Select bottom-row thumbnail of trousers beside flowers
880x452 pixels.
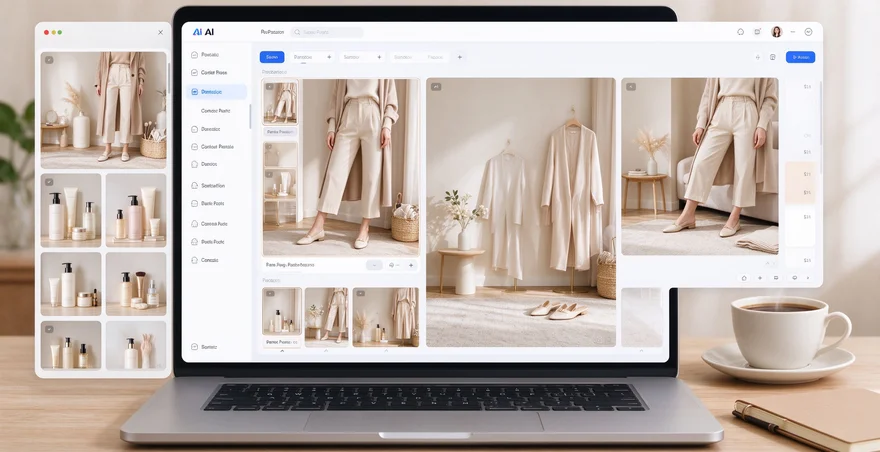pos(326,315)
